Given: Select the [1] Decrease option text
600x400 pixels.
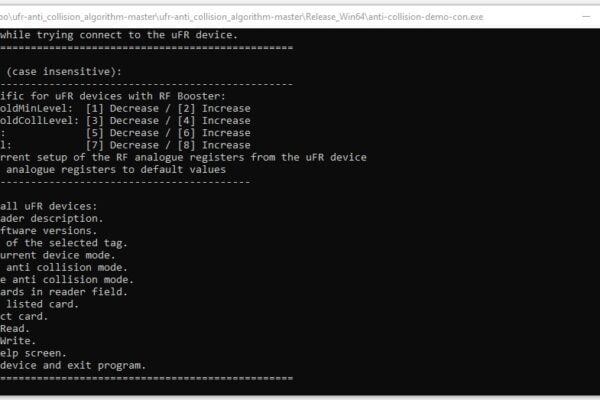Looking at the screenshot, I should click(122, 108).
